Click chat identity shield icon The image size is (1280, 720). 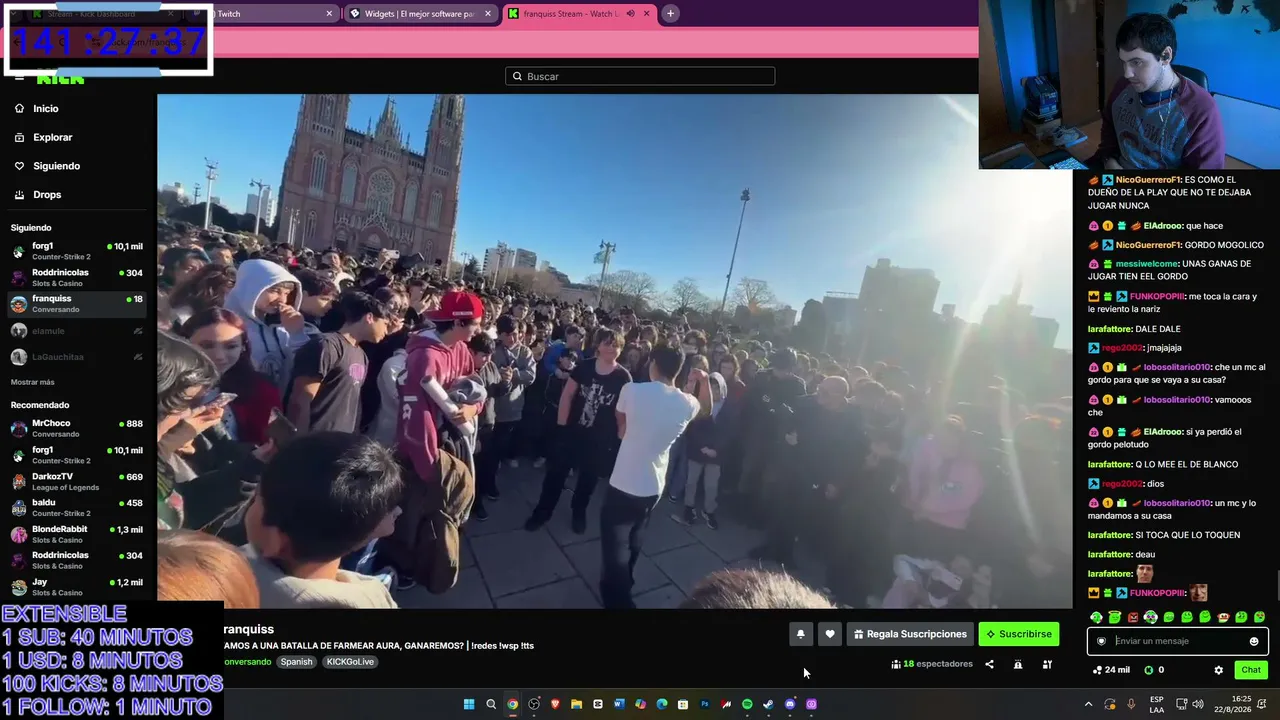click(x=1101, y=642)
